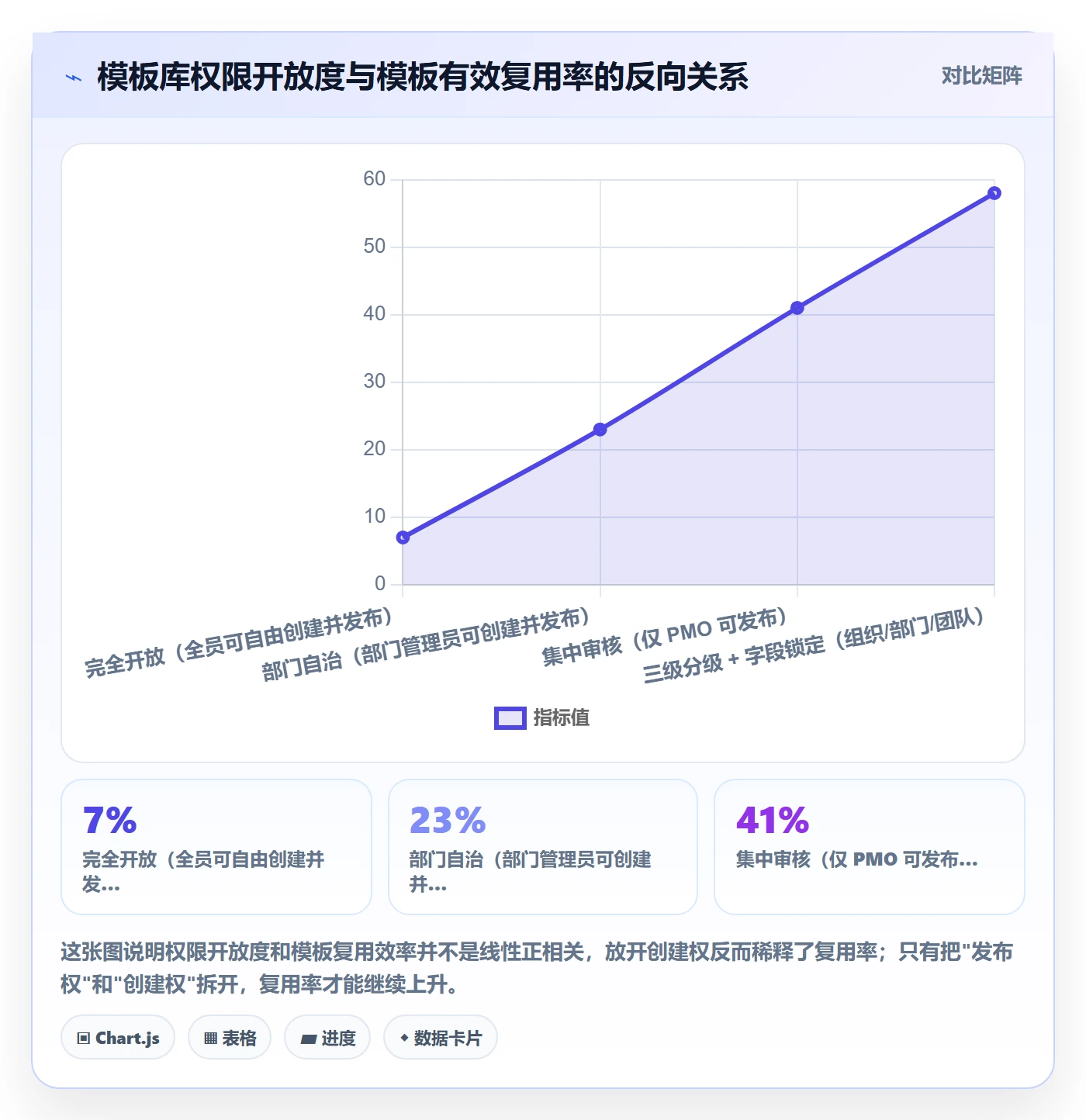Click the Chart.js chip icon
This screenshot has width=1086, height=1120.
click(84, 1039)
